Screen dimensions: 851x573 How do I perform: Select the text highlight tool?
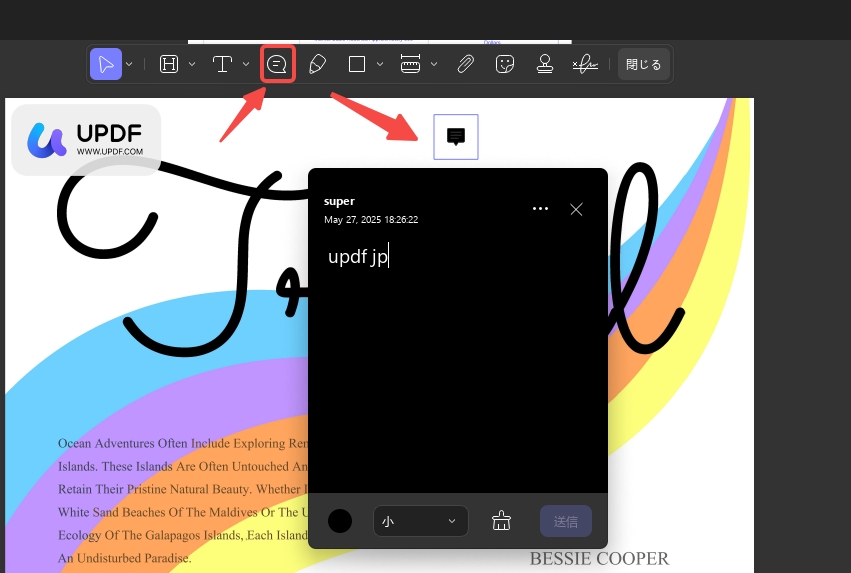coord(169,64)
